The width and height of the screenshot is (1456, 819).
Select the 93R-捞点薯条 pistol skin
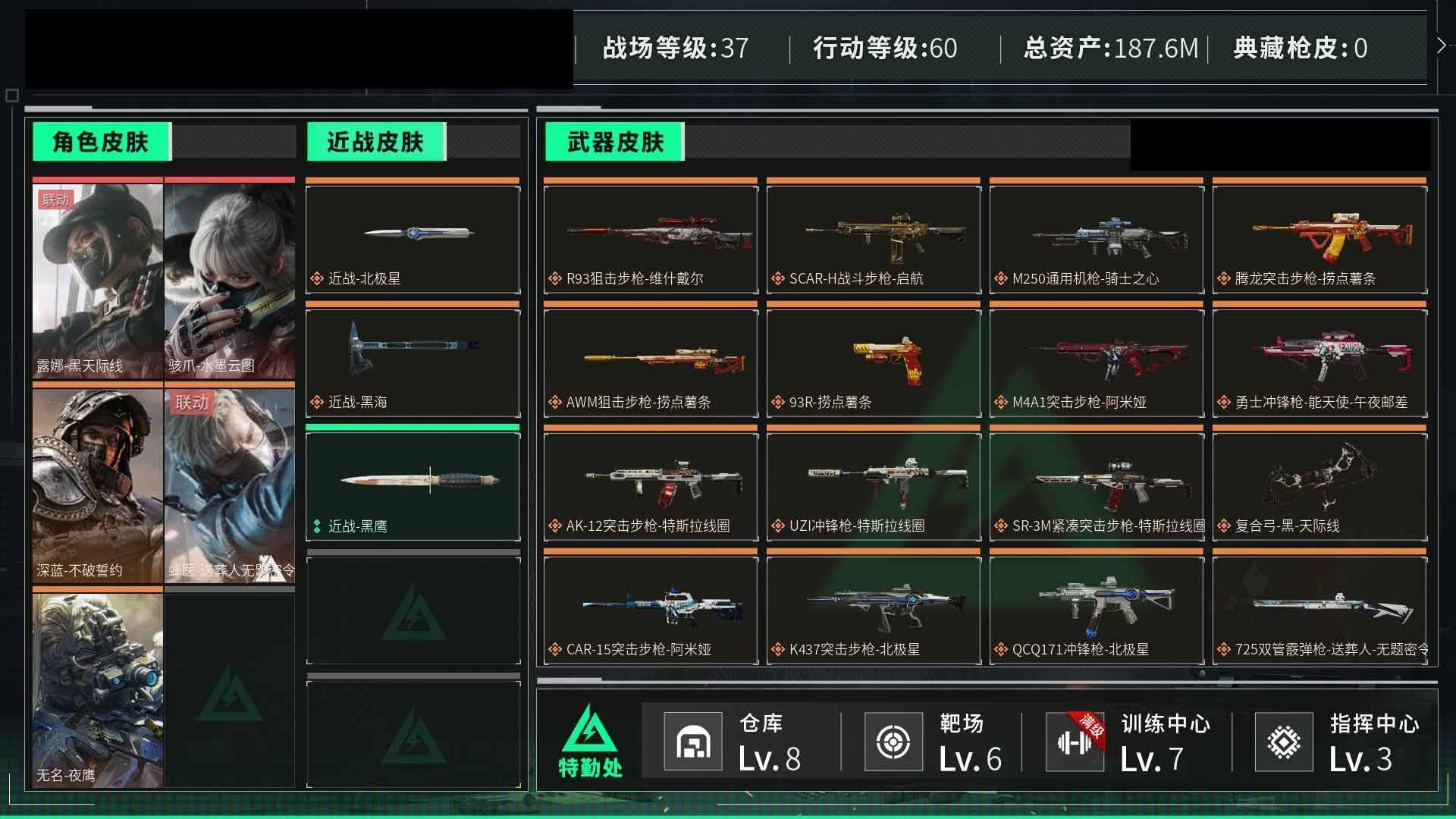(874, 362)
